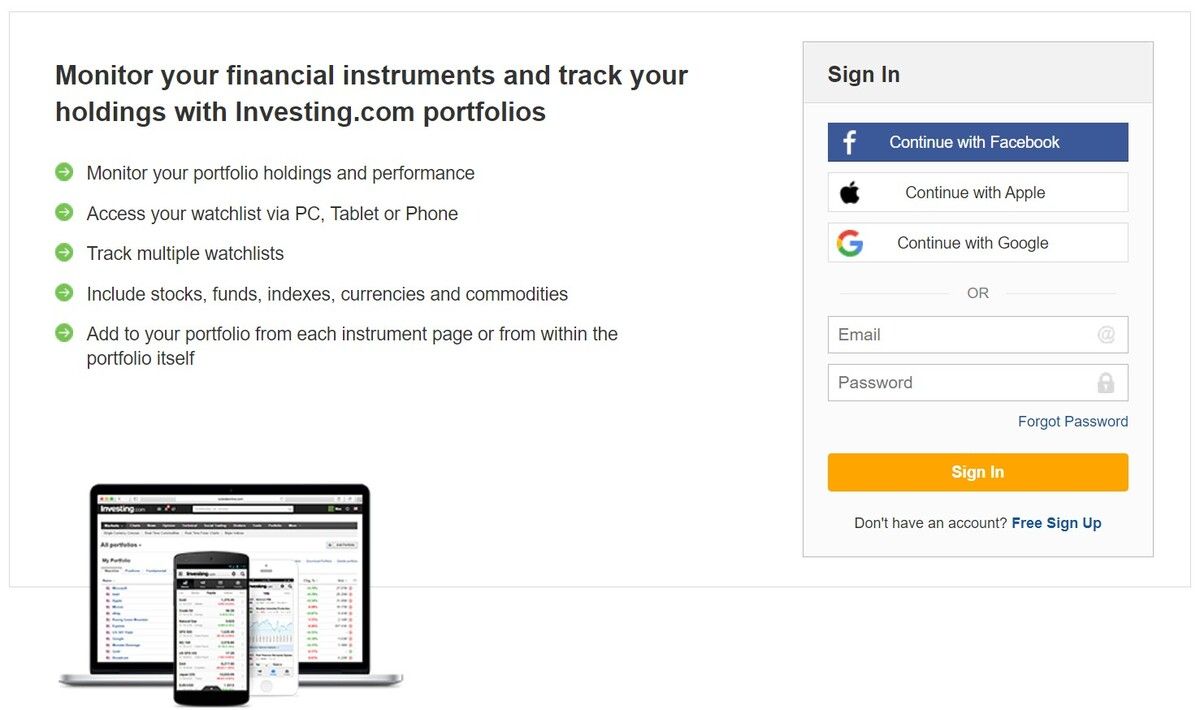The height and width of the screenshot is (710, 1200).
Task: Click the Facebook logo icon
Action: point(849,141)
